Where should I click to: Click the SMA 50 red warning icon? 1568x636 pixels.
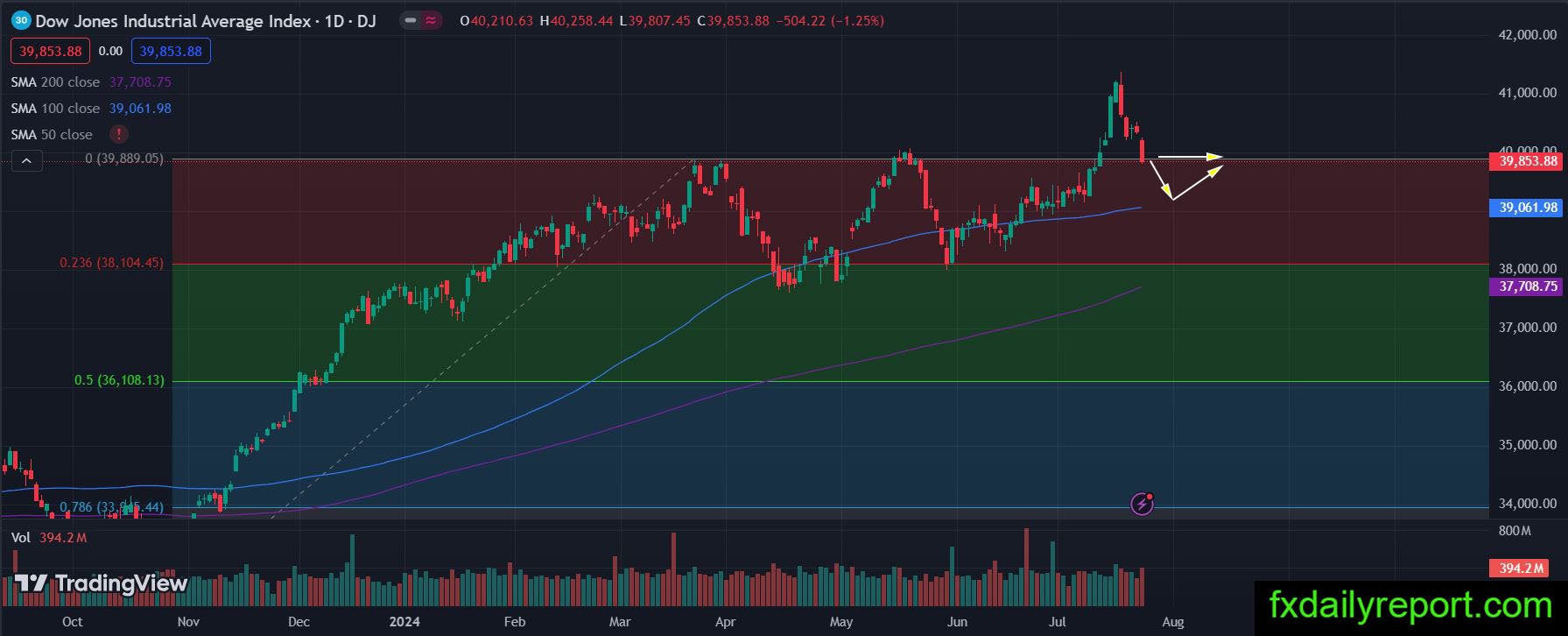tap(118, 134)
